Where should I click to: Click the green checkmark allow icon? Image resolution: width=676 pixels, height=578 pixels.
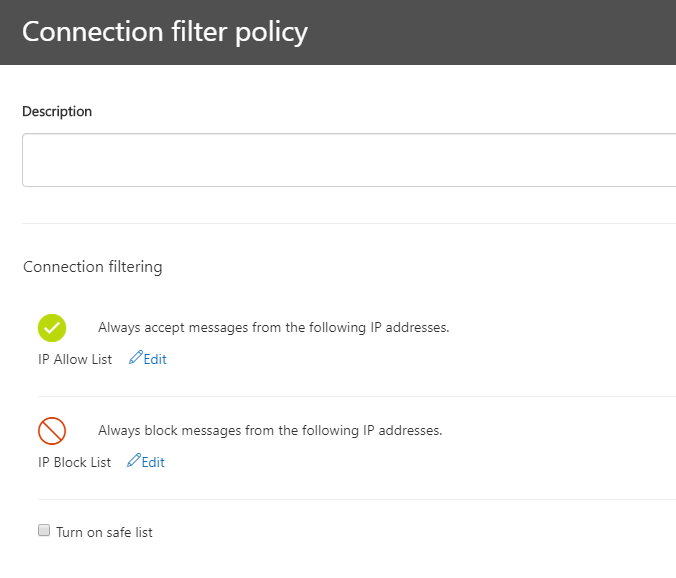52,328
